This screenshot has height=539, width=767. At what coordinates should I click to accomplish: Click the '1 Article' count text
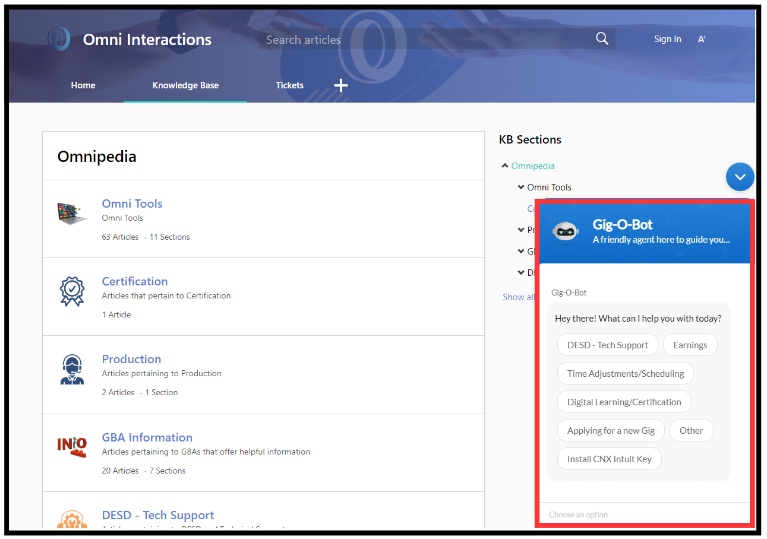pyautogui.click(x=116, y=314)
